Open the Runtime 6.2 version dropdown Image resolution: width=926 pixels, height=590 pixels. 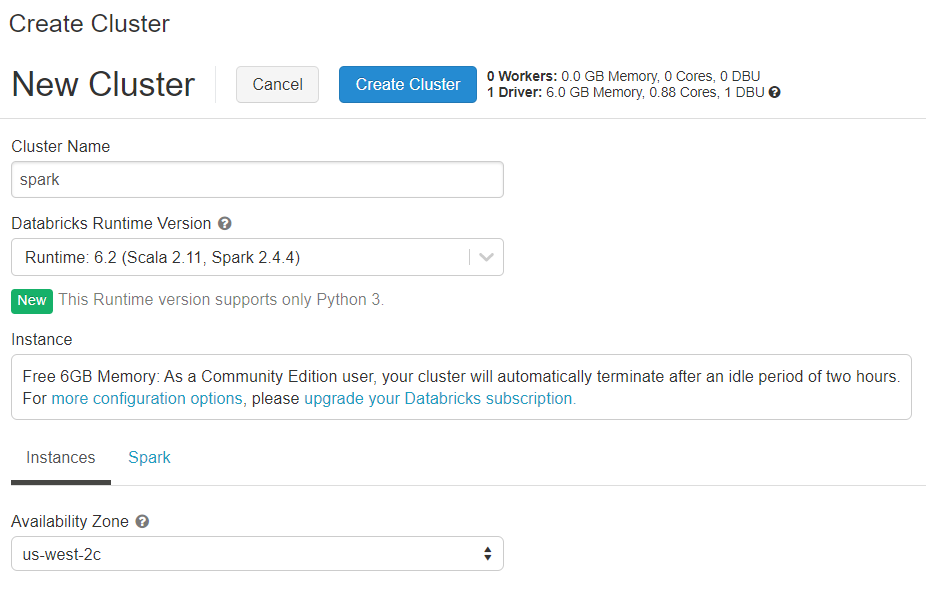257,257
